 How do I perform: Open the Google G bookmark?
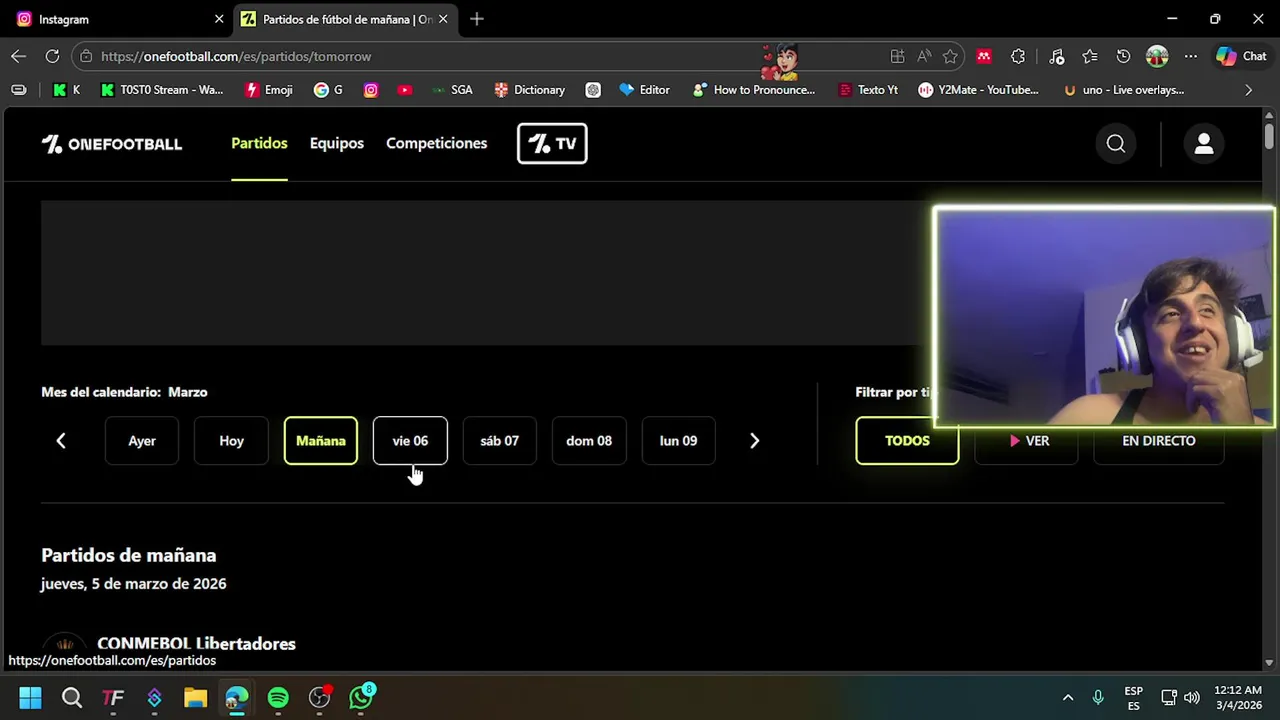[x=328, y=90]
